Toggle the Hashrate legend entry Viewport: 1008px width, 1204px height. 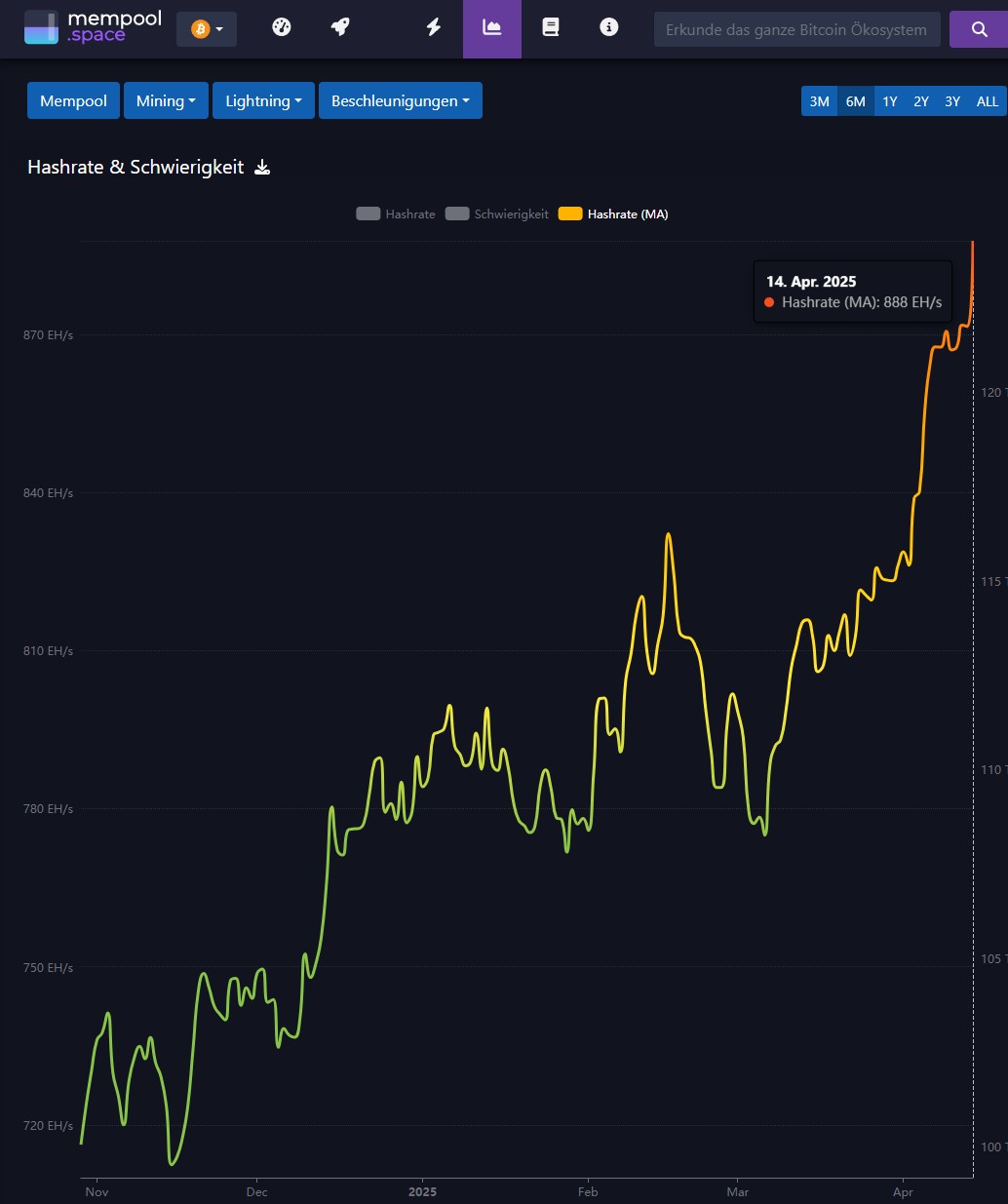395,214
